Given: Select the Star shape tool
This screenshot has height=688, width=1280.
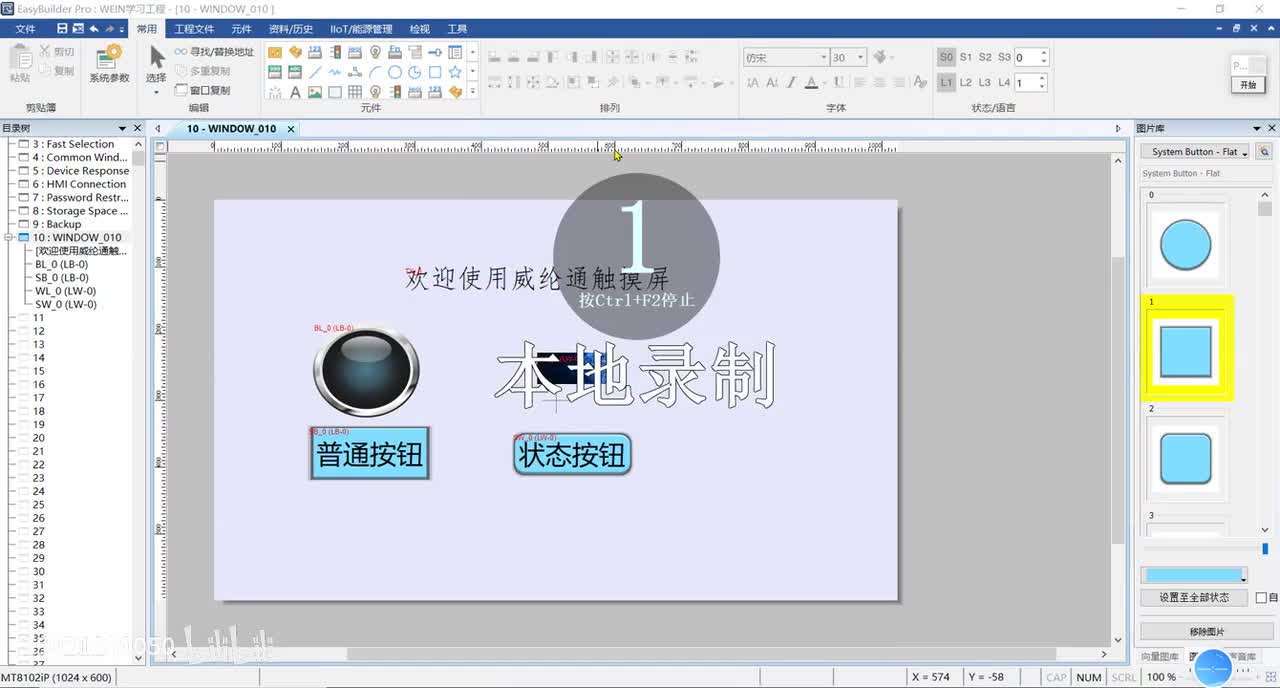Looking at the screenshot, I should [x=455, y=72].
